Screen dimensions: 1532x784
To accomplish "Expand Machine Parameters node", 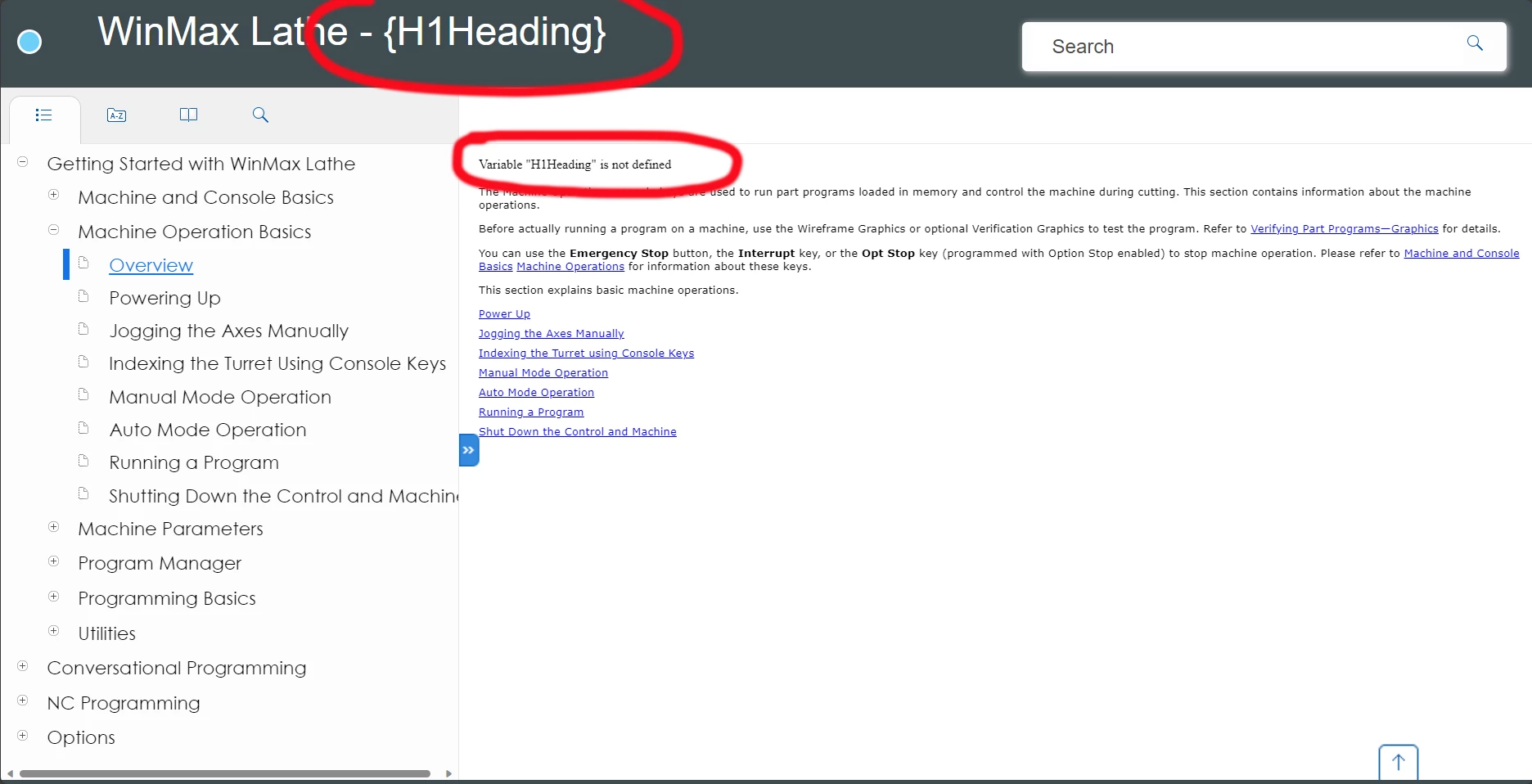I will (x=54, y=527).
